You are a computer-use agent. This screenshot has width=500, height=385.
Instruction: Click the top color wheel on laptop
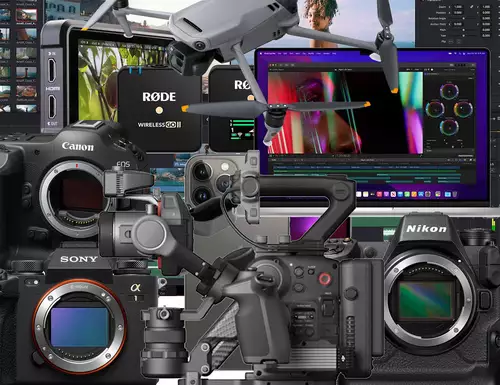[449, 91]
